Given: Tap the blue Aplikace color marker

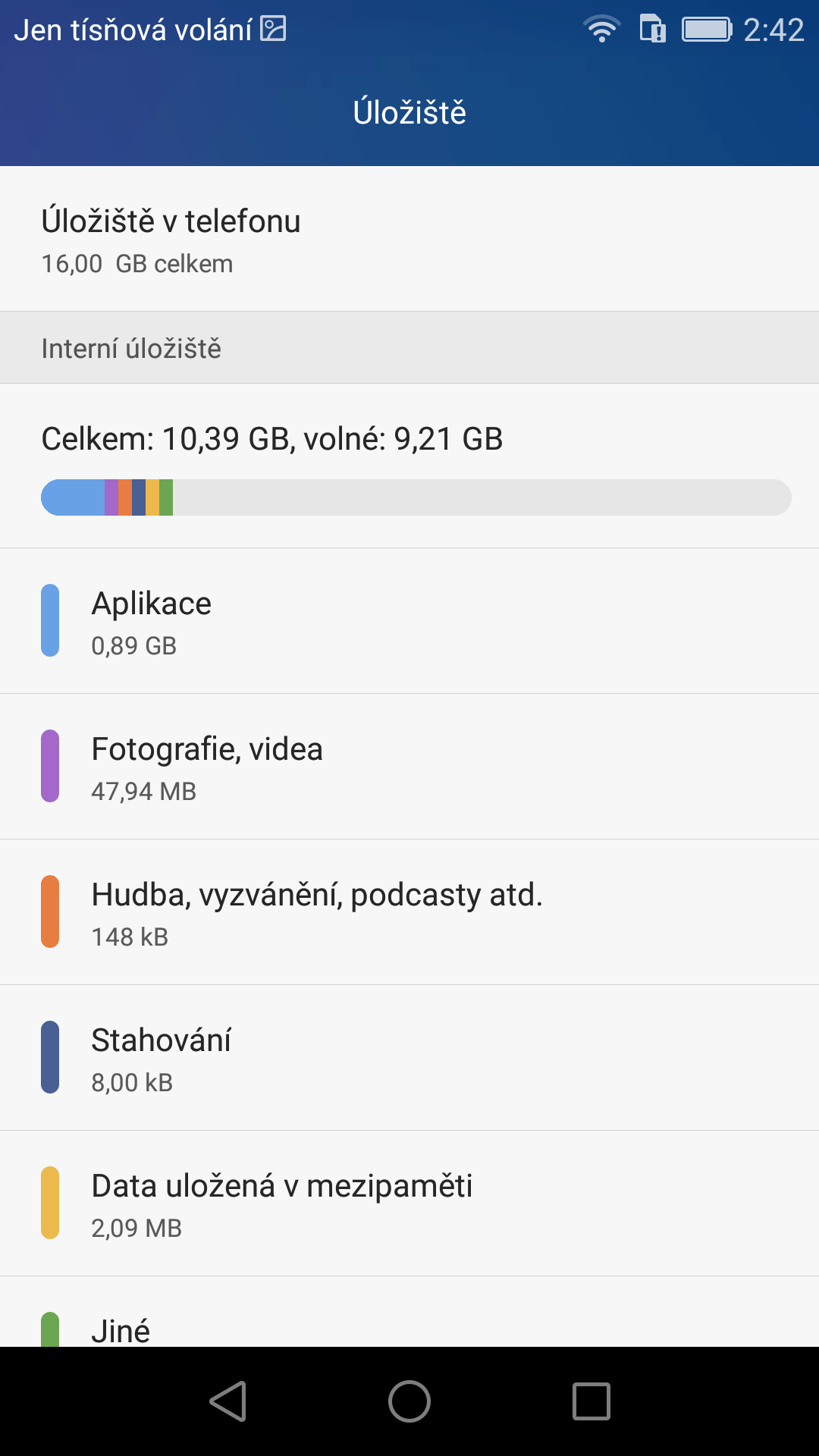Looking at the screenshot, I should click(50, 620).
